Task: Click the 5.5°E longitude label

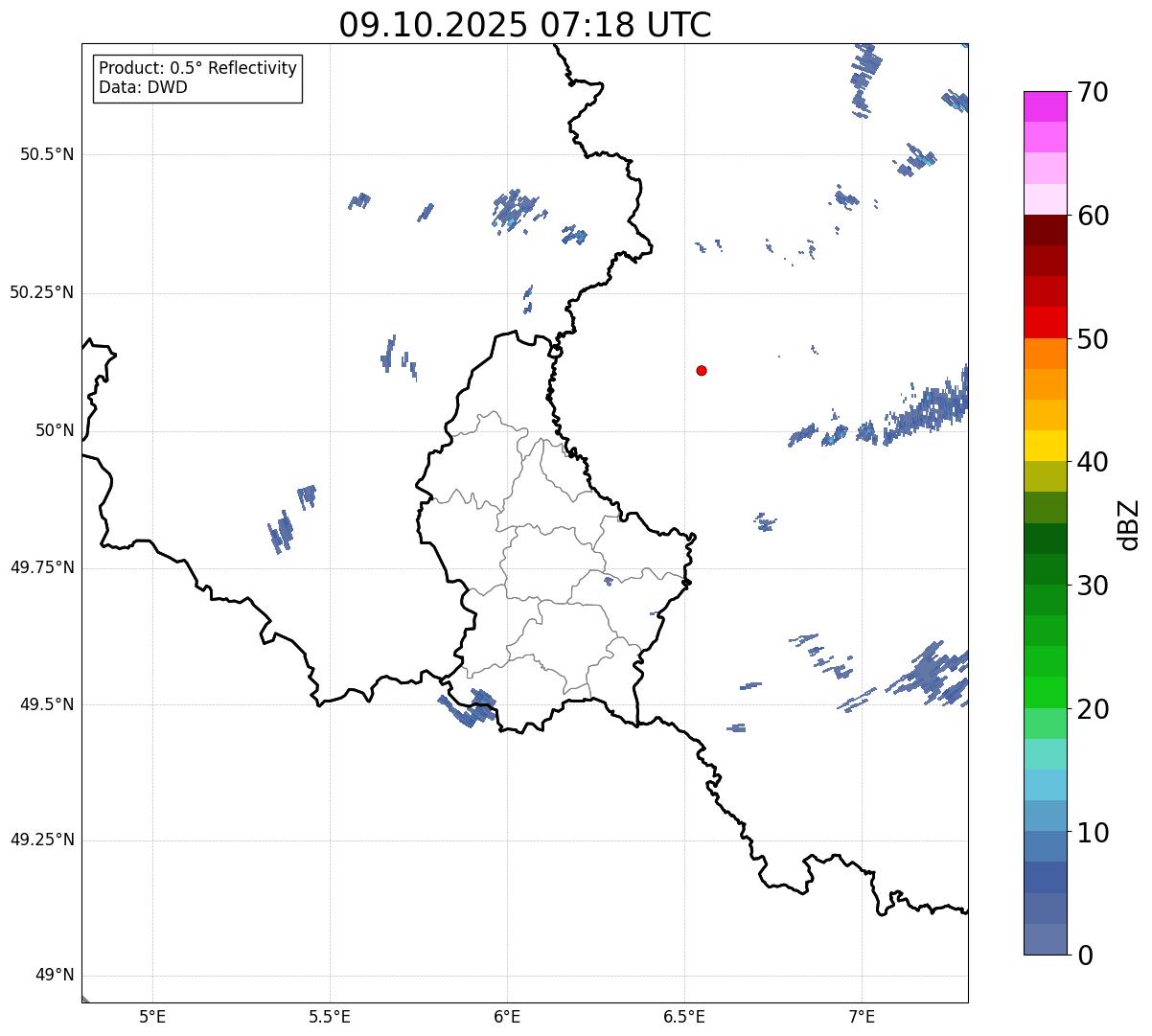Action: pyautogui.click(x=330, y=1016)
